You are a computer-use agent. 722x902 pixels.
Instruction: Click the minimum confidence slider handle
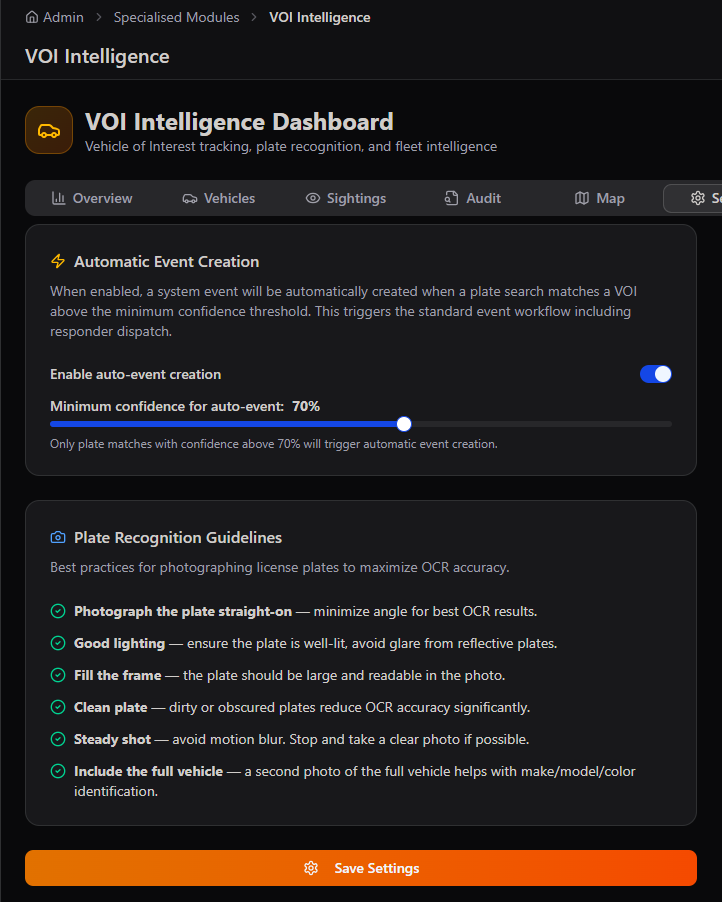[404, 424]
